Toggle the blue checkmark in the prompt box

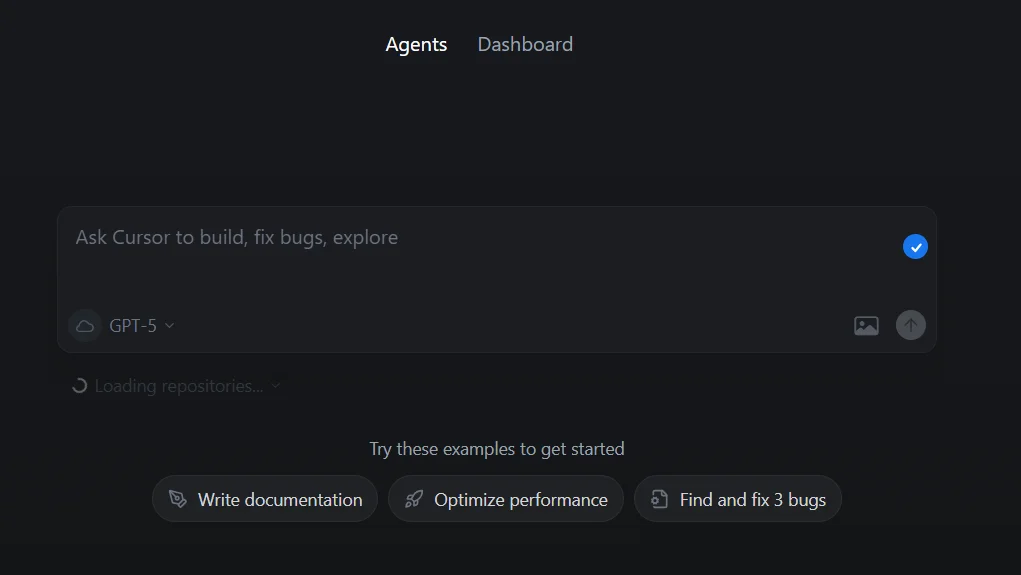915,247
